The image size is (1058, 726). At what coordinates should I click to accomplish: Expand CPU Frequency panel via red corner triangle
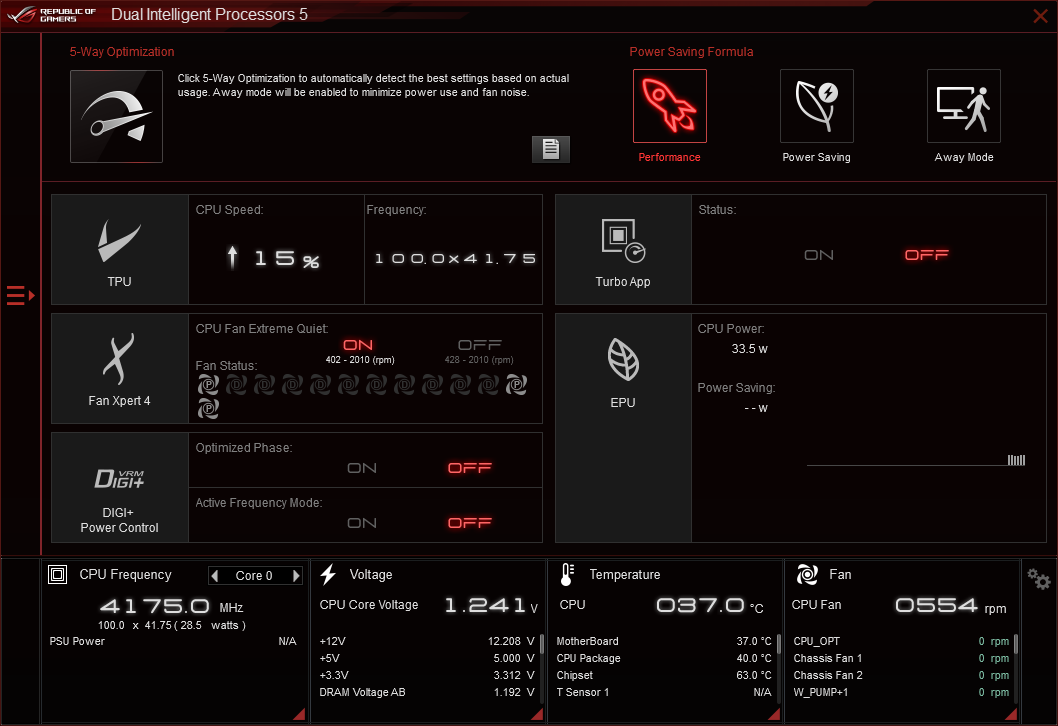pos(299,714)
